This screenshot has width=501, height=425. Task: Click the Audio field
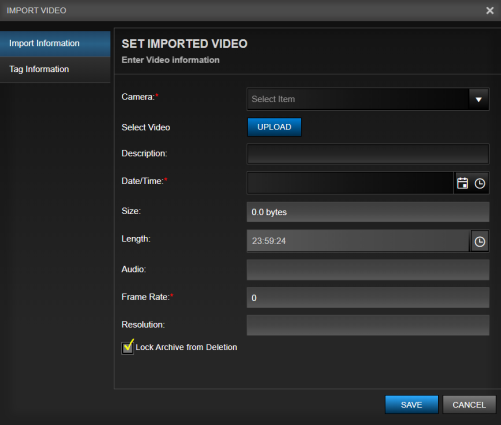pyautogui.click(x=368, y=270)
